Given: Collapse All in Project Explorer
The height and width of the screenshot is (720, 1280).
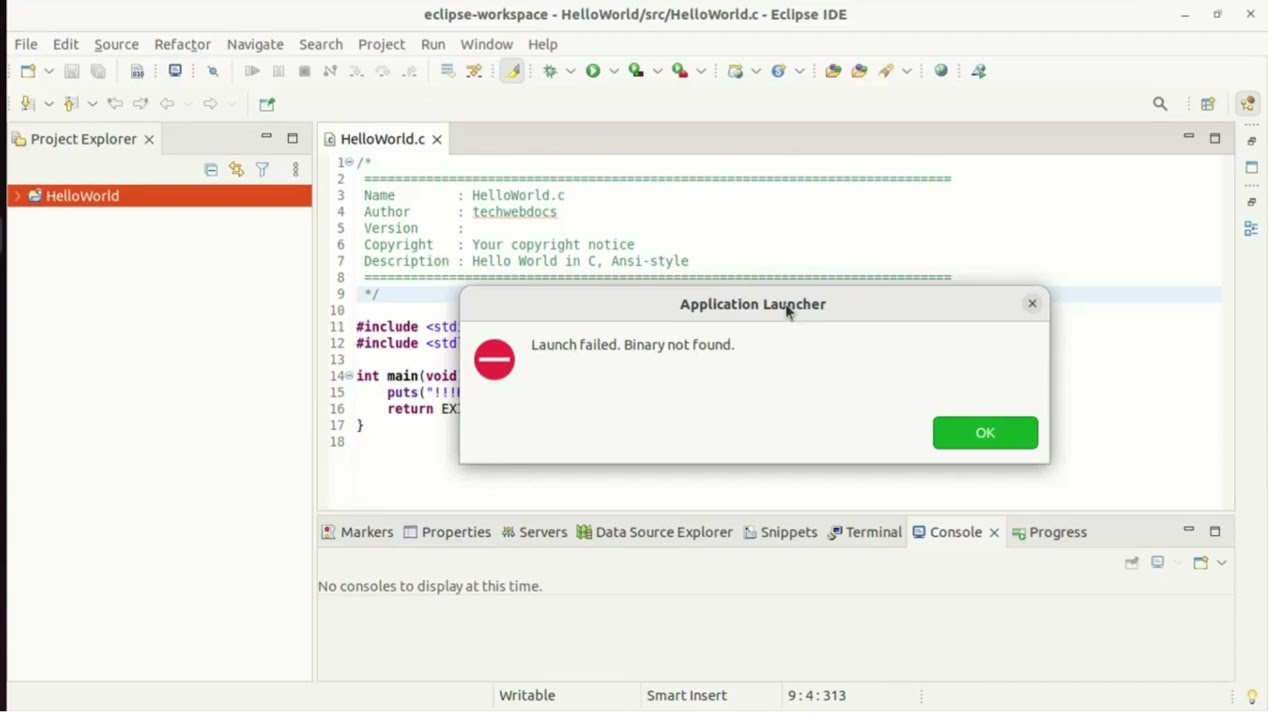Looking at the screenshot, I should pos(211,170).
